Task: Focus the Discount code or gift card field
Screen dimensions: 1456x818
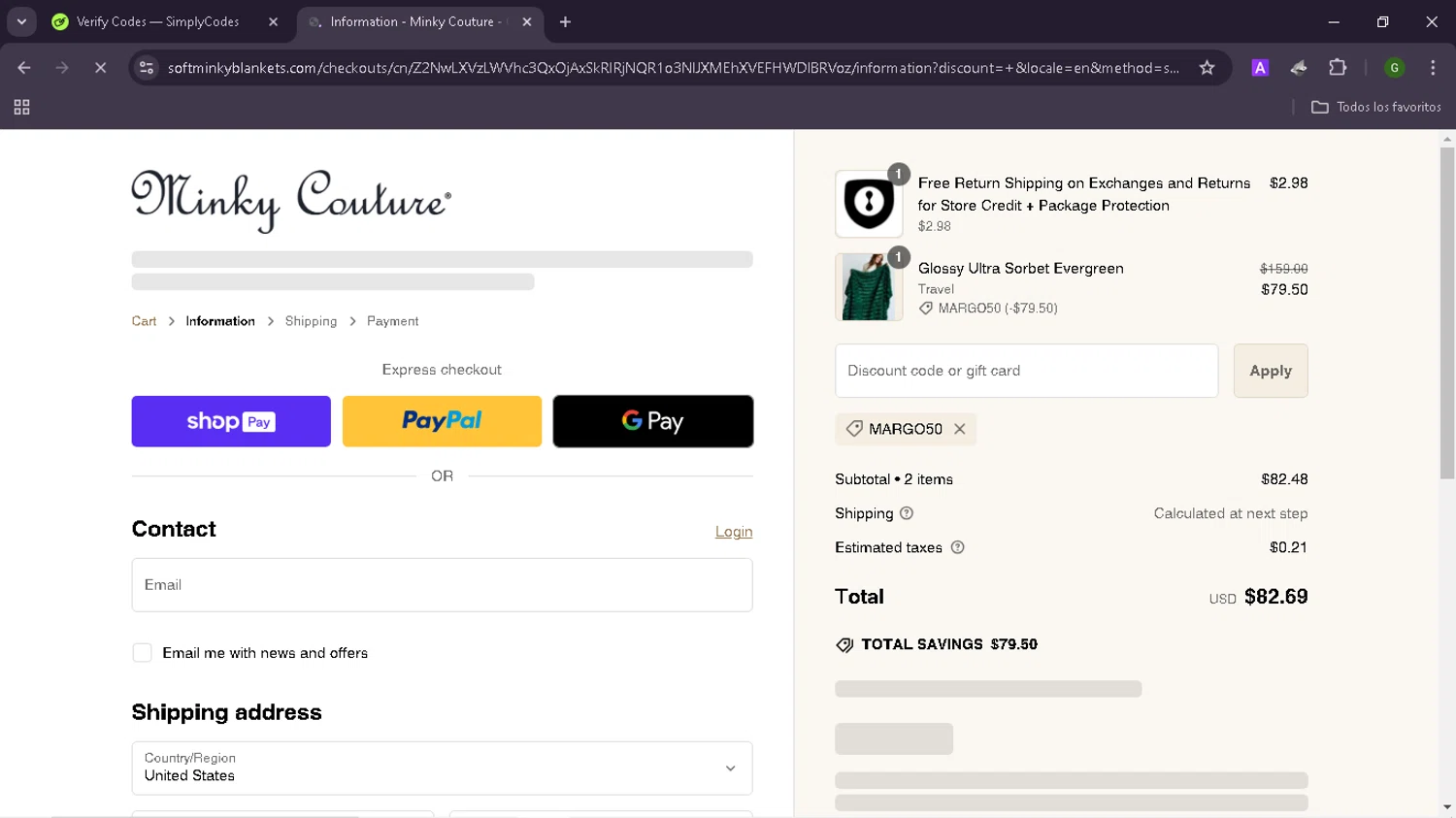Action: [1026, 371]
